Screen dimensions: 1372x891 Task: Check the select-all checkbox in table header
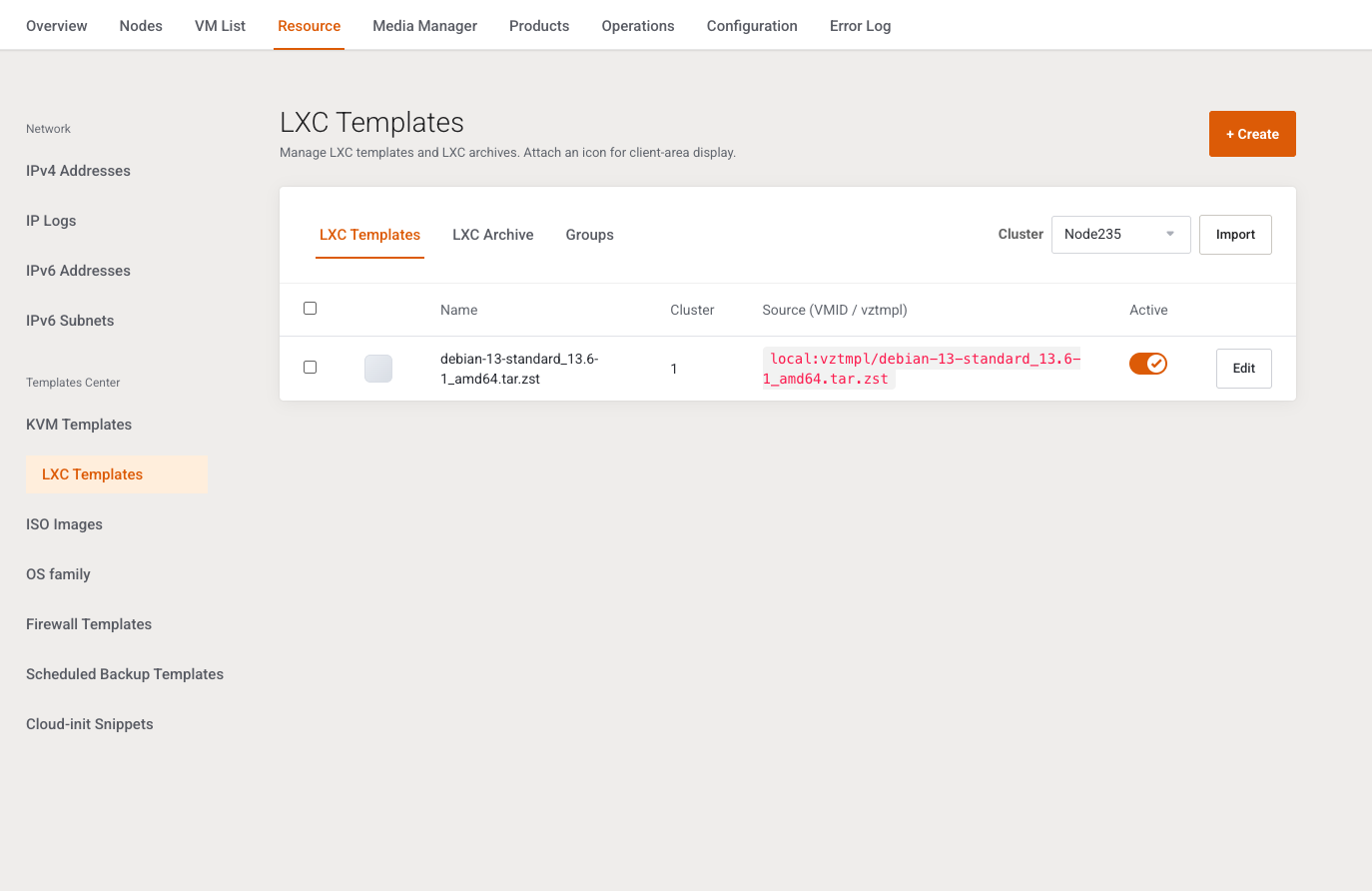[x=310, y=309]
